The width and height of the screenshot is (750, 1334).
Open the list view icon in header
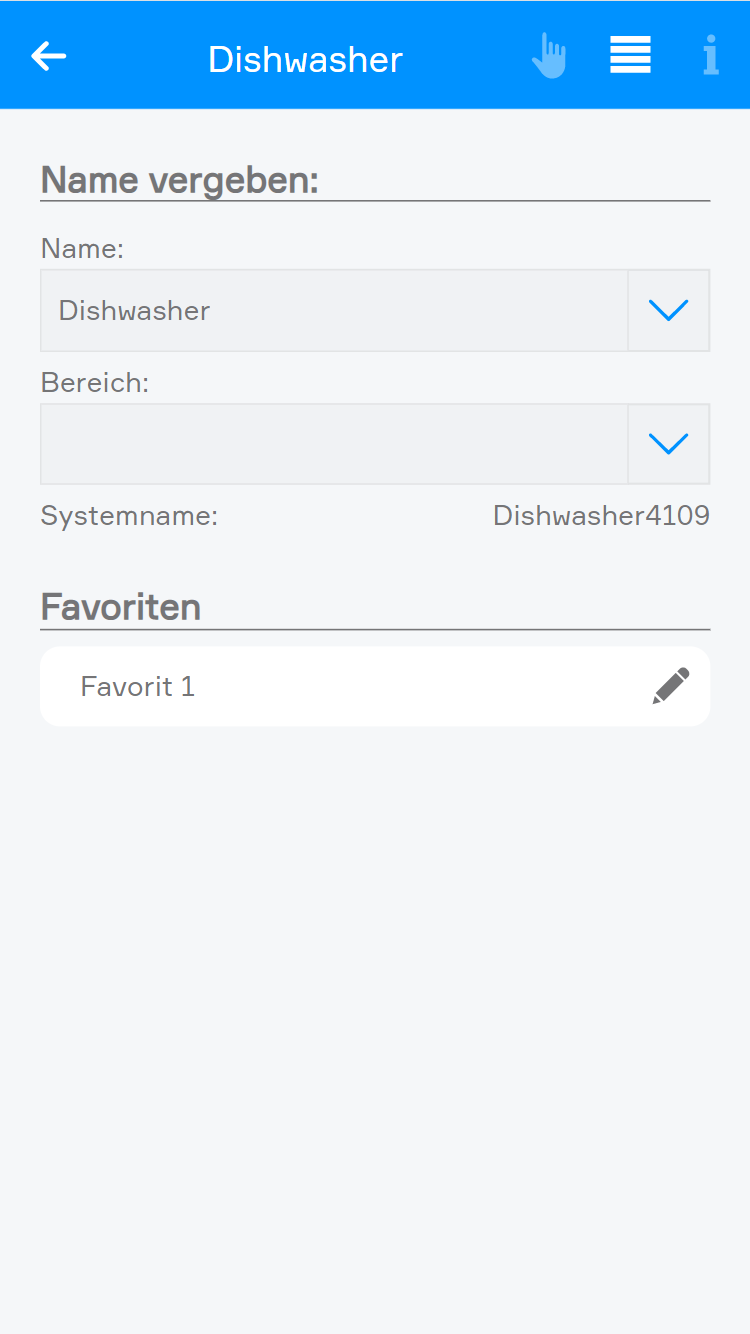point(630,56)
